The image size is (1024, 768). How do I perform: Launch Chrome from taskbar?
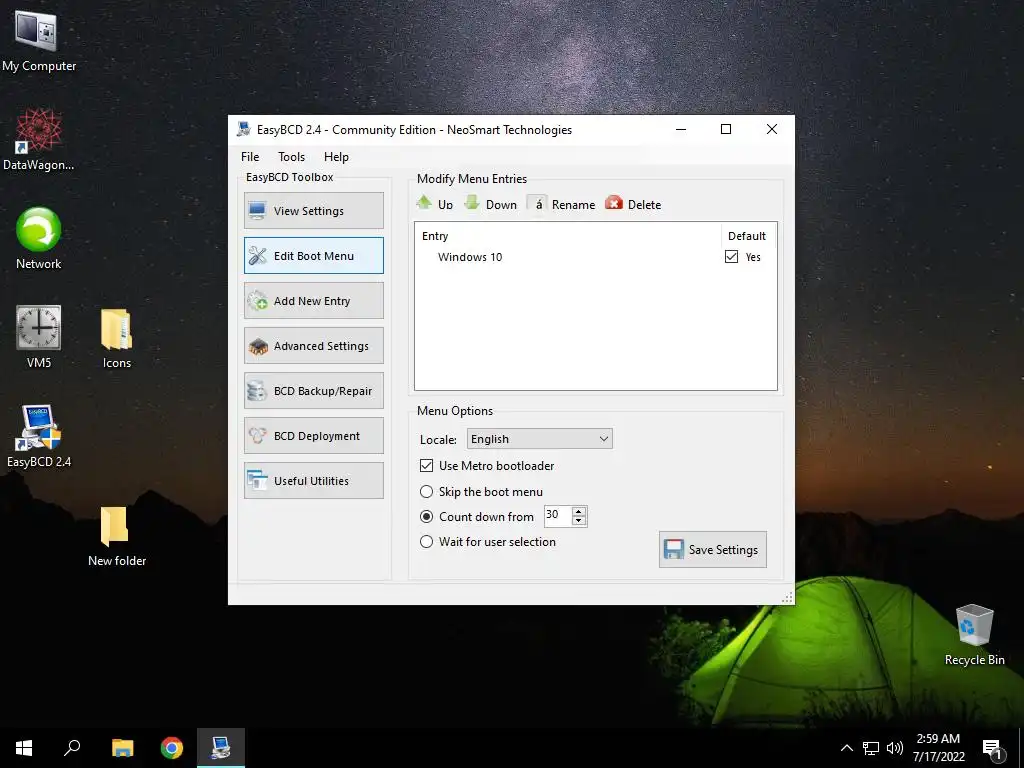(x=172, y=748)
